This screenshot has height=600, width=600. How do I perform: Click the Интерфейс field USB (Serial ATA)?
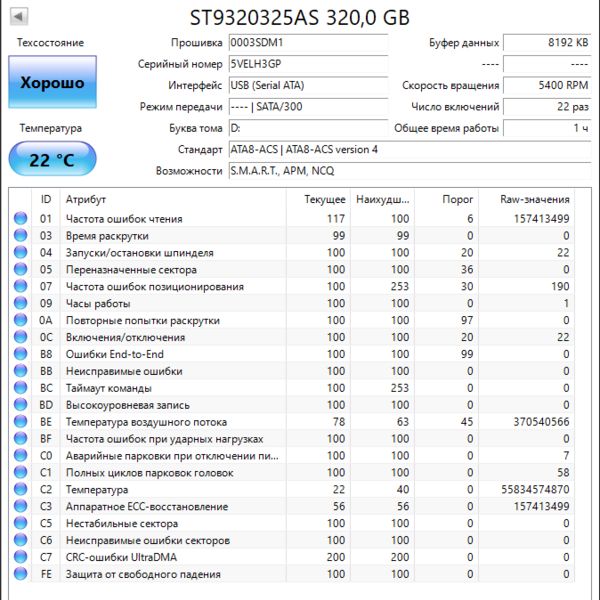[308, 85]
